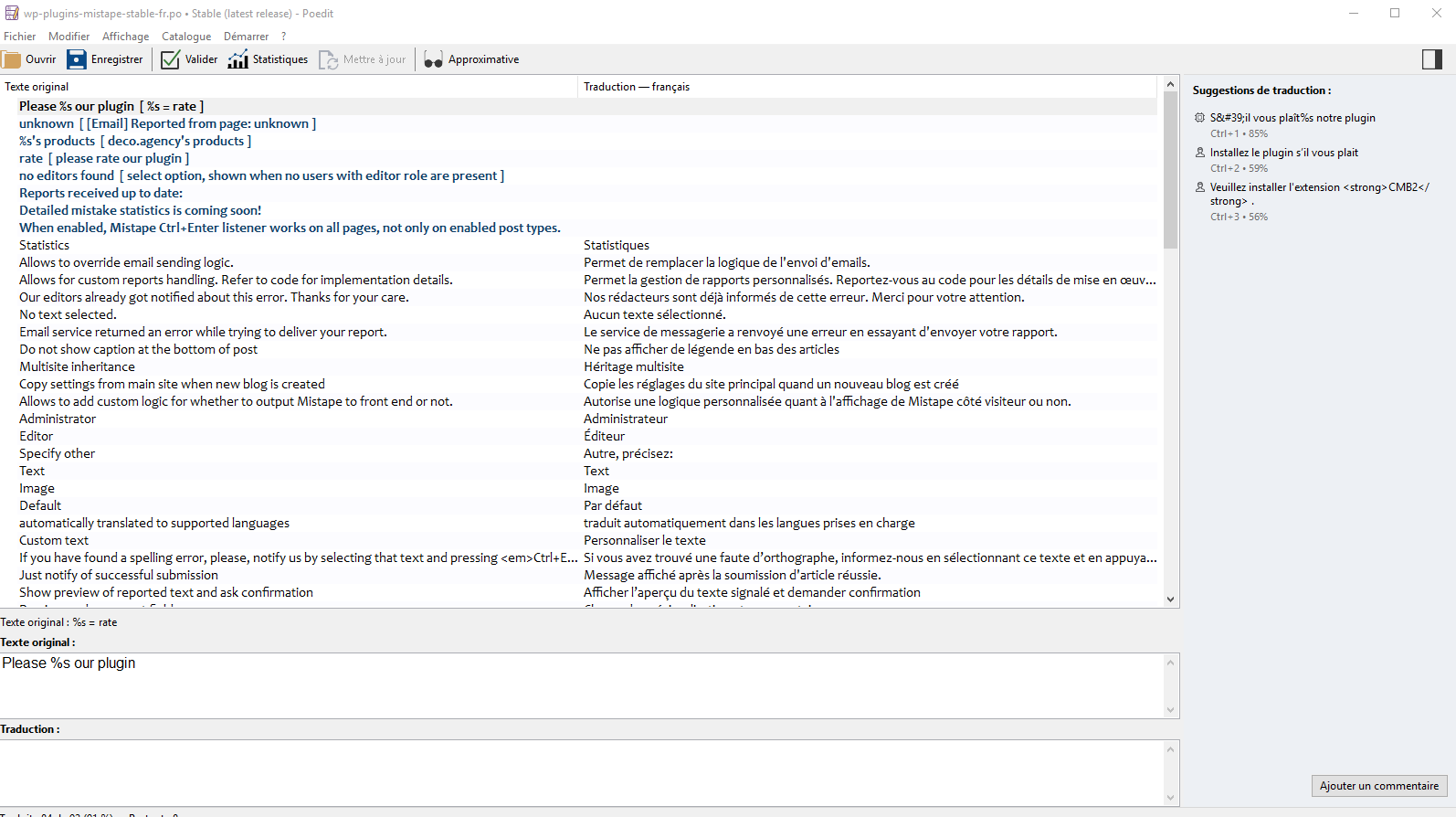
Task: Show the Statistiques chart icon
Action: click(237, 59)
